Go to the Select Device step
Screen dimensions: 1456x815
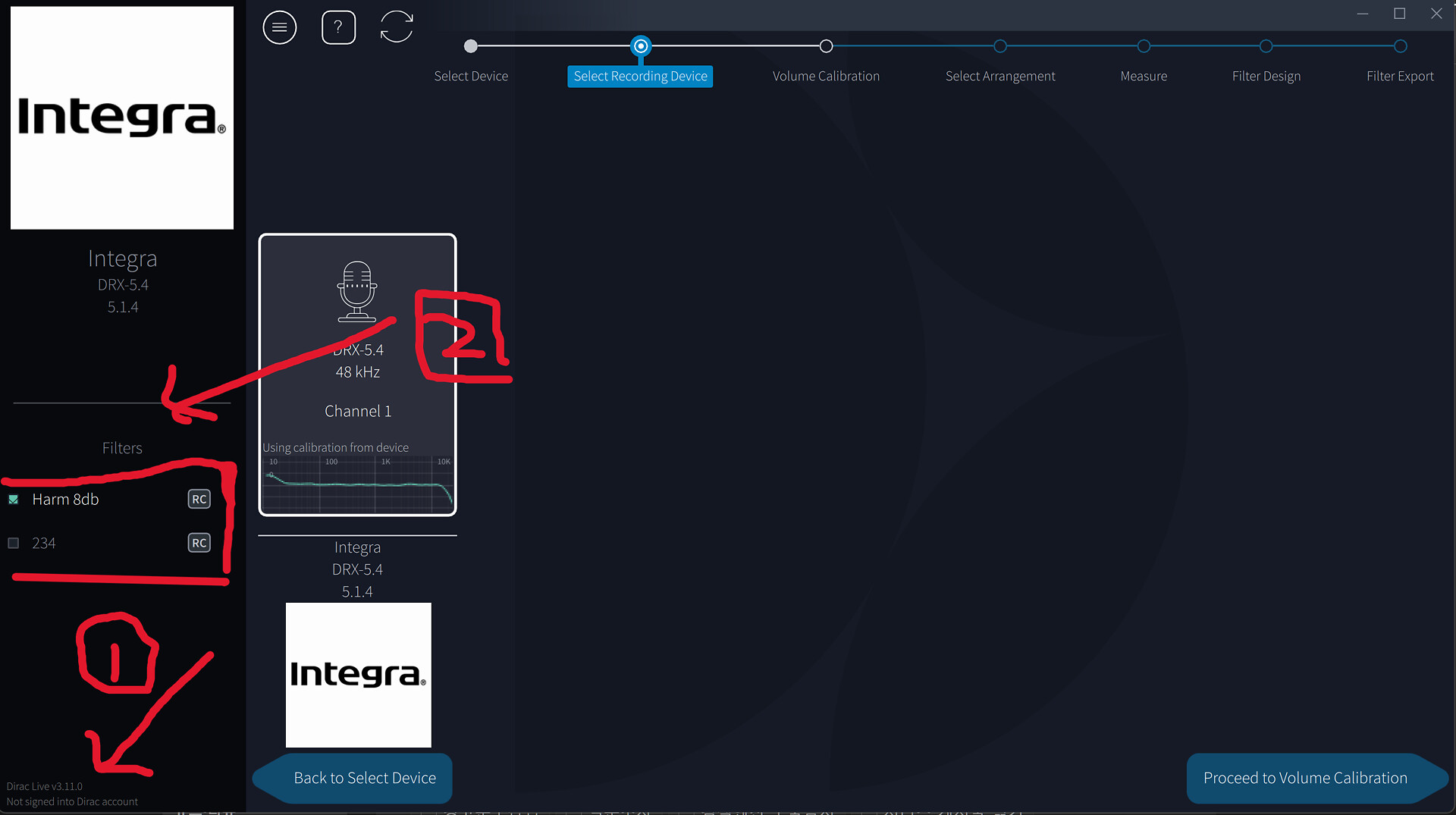[471, 77]
